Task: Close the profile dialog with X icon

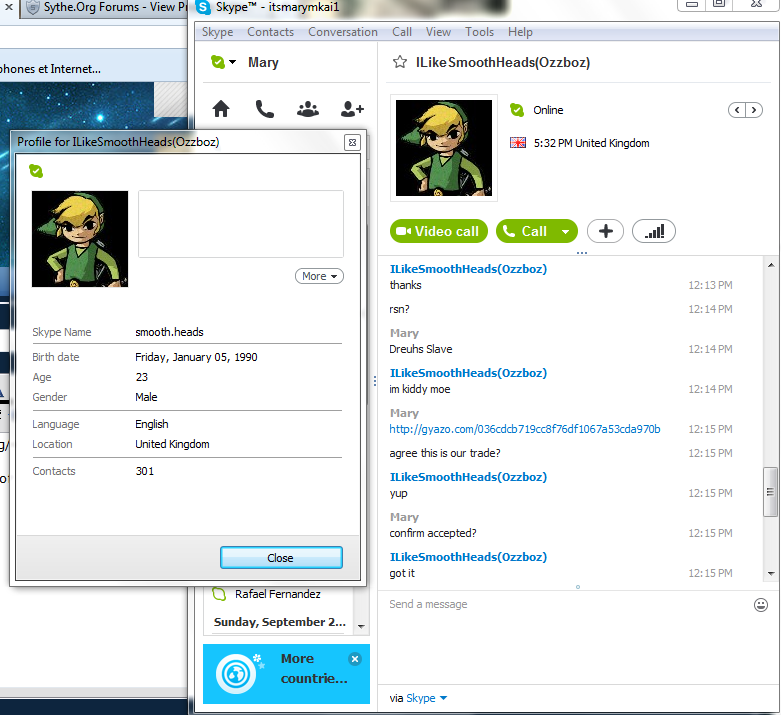Action: [352, 143]
